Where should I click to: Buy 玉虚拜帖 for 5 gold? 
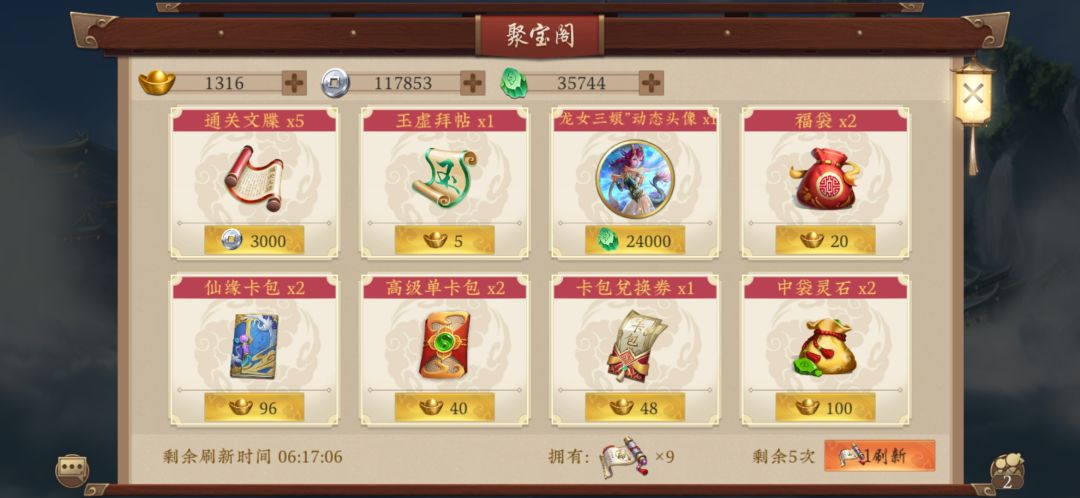tap(444, 240)
